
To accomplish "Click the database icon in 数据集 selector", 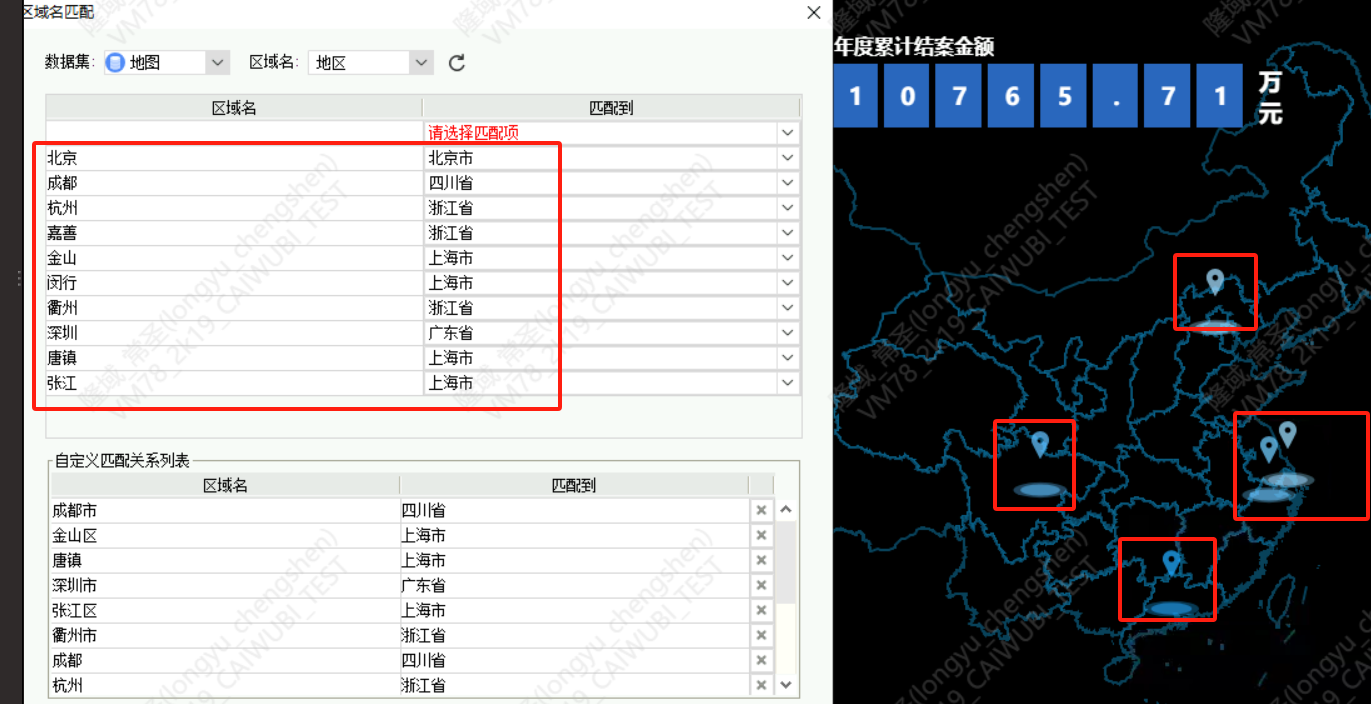I will click(x=116, y=62).
